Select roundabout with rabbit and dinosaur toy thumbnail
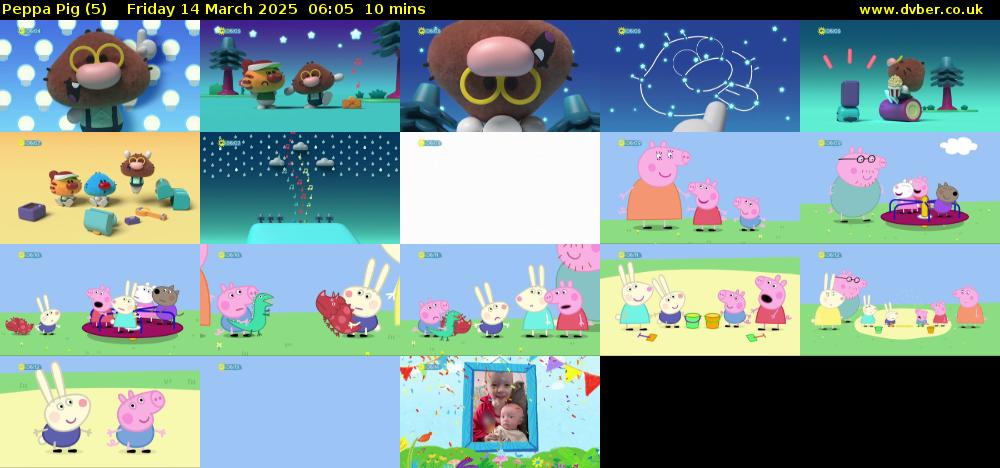Viewport: 1000px width, 468px height. point(100,300)
